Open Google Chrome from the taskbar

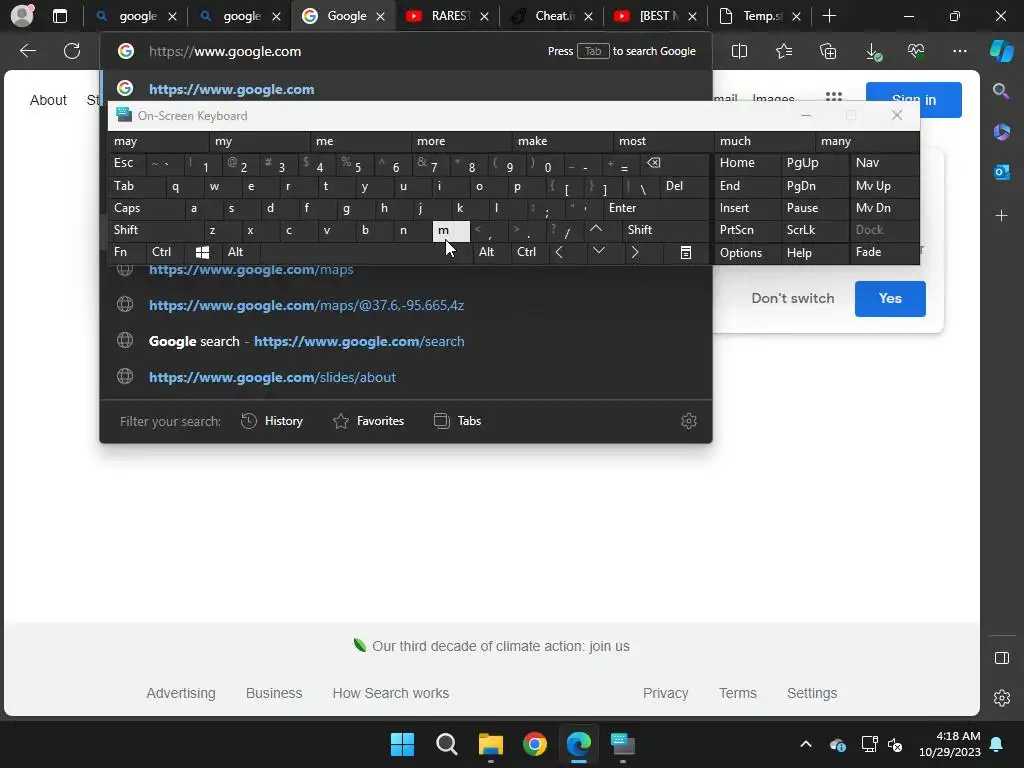pos(535,744)
